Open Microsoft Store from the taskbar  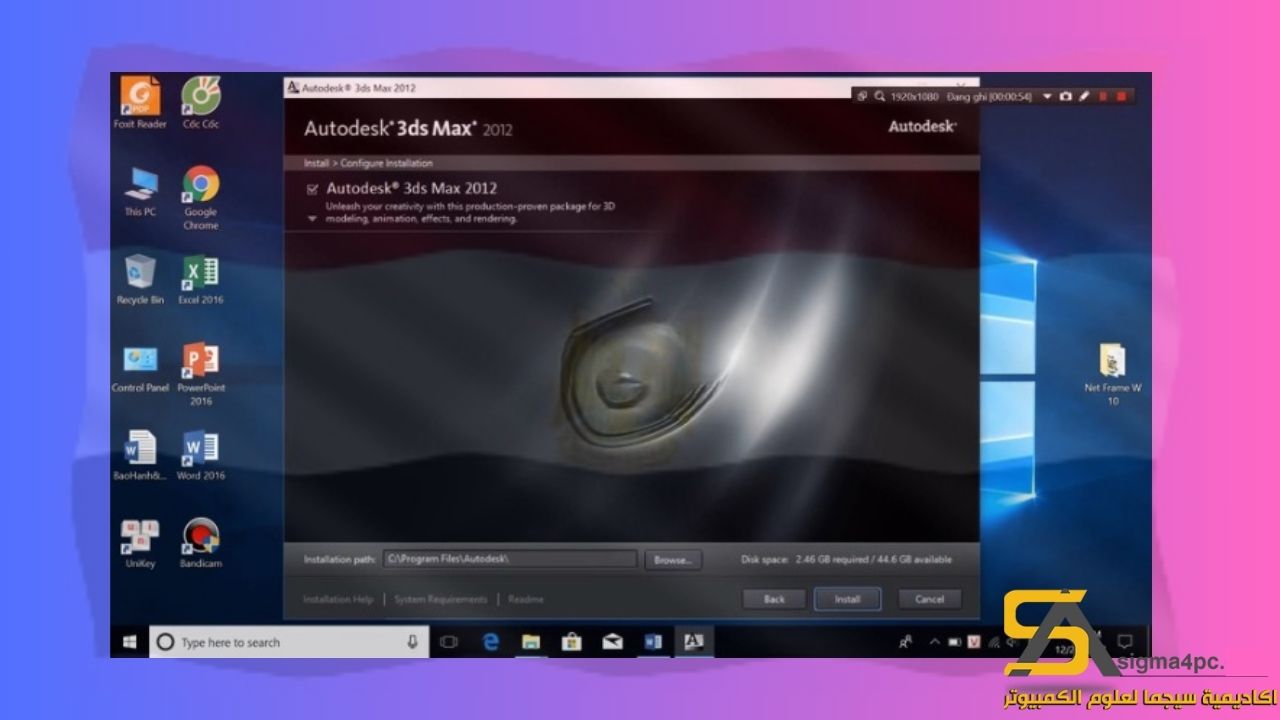click(x=571, y=642)
